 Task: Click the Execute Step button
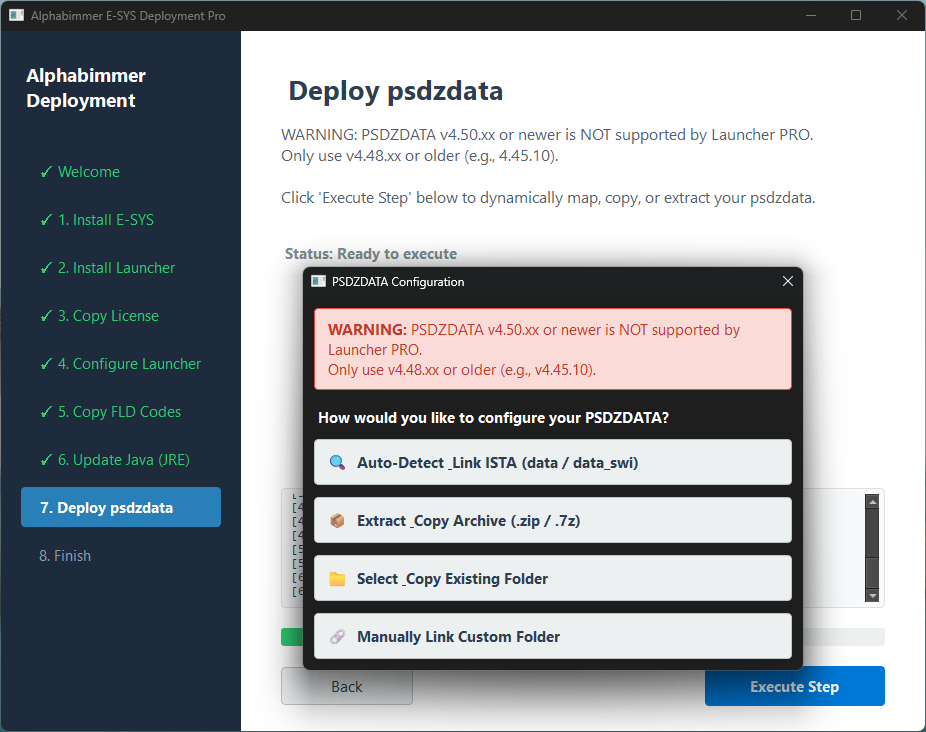794,686
